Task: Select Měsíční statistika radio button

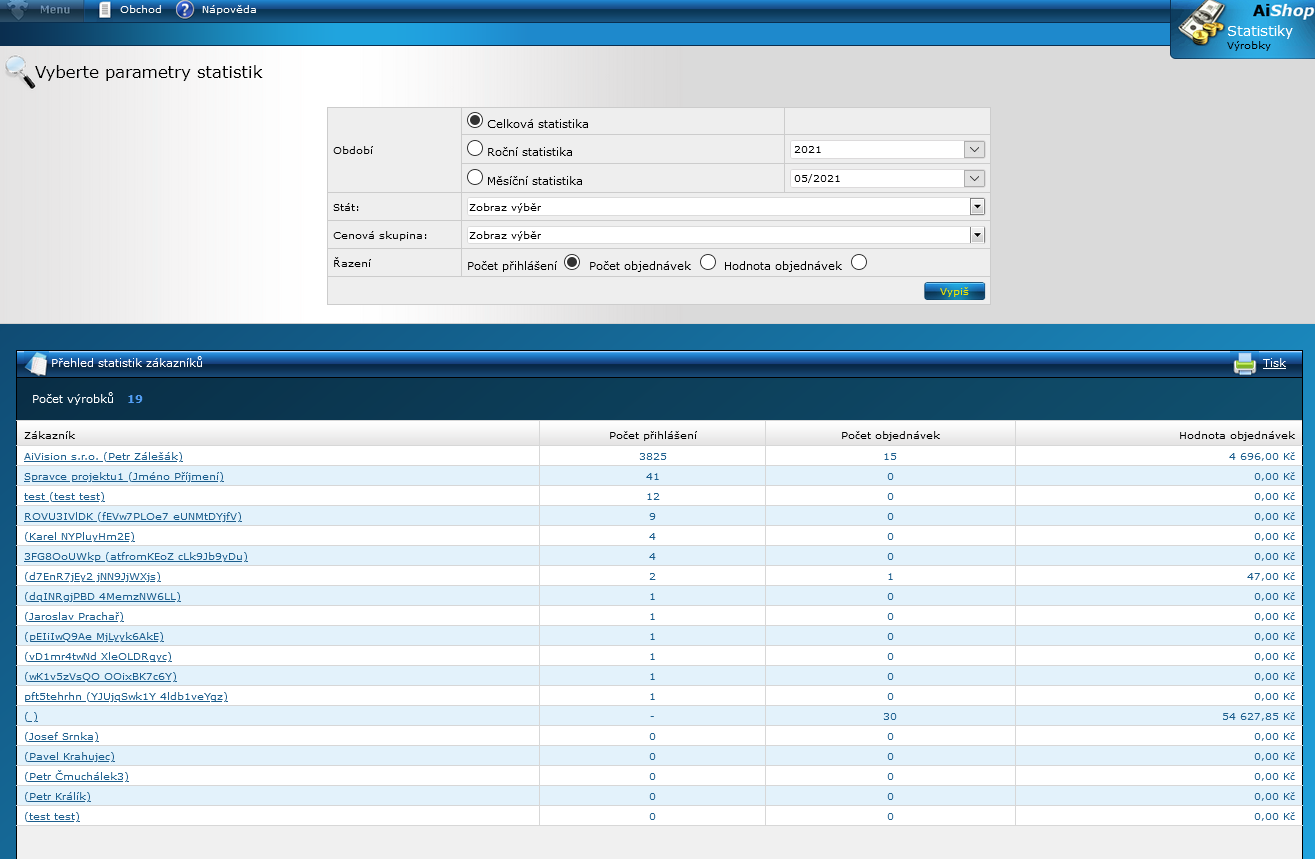Action: click(476, 177)
